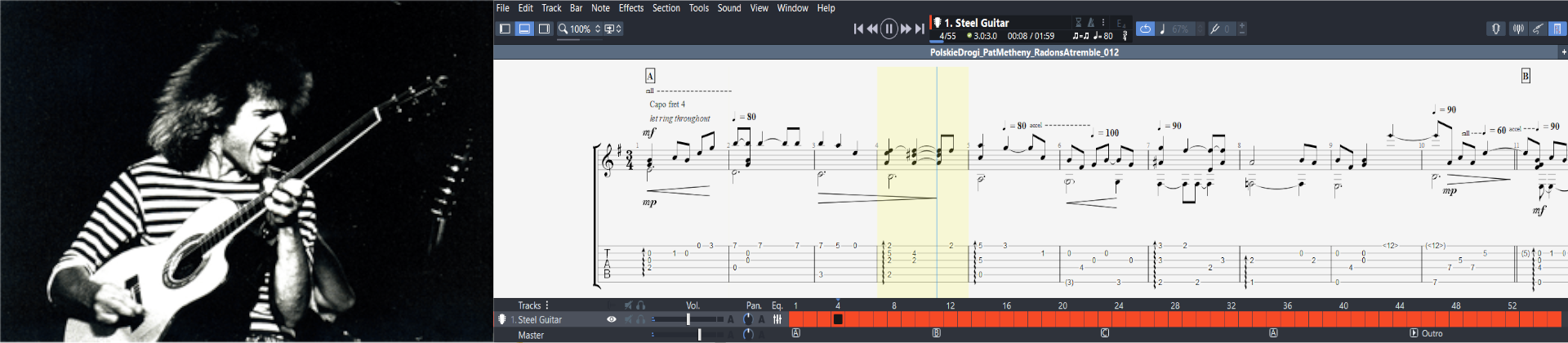Click the plus button beside file tab
Image resolution: width=1568 pixels, height=343 pixels.
point(1563,52)
